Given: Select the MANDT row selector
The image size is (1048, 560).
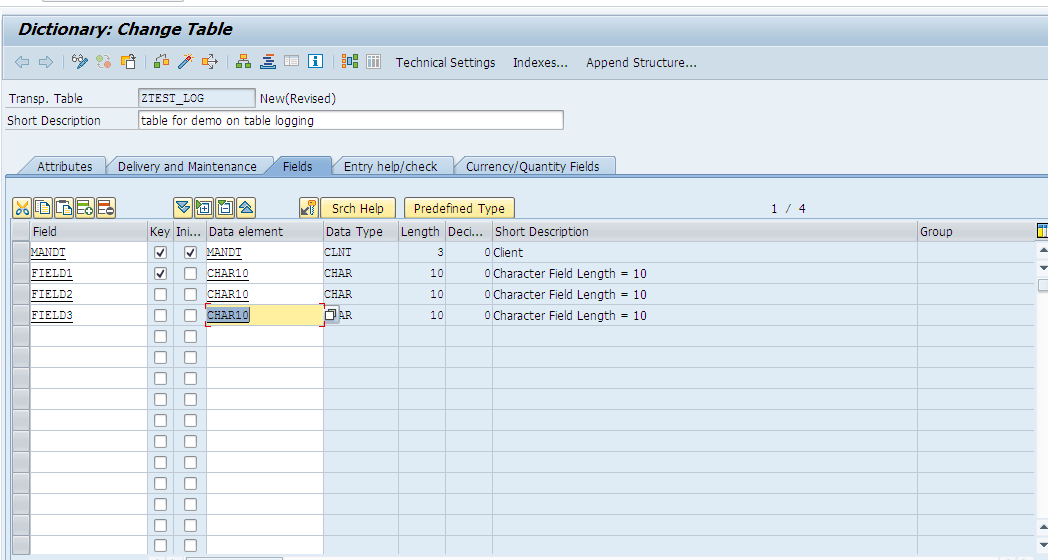Looking at the screenshot, I should tap(21, 253).
